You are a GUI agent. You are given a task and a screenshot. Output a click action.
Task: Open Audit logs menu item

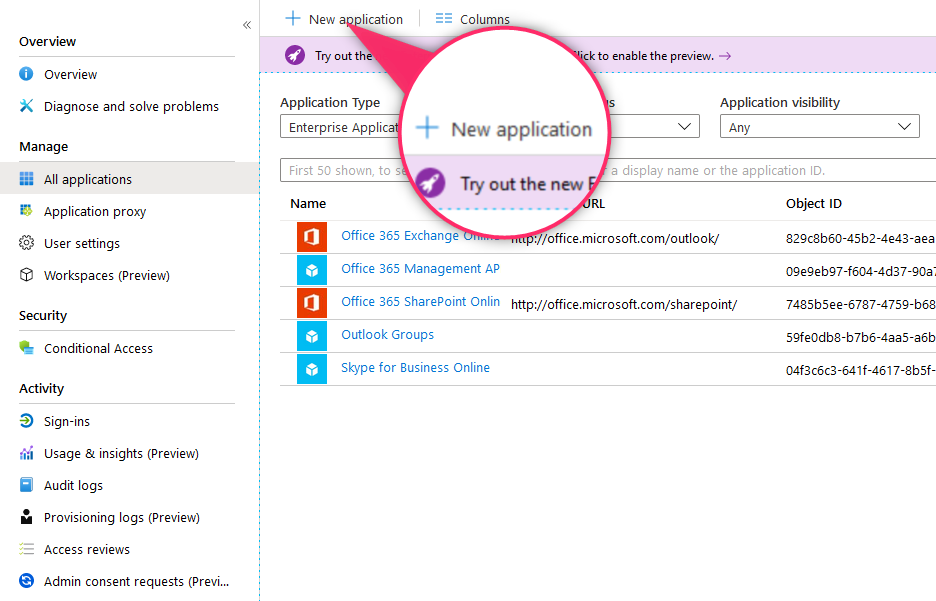pyautogui.click(x=73, y=485)
